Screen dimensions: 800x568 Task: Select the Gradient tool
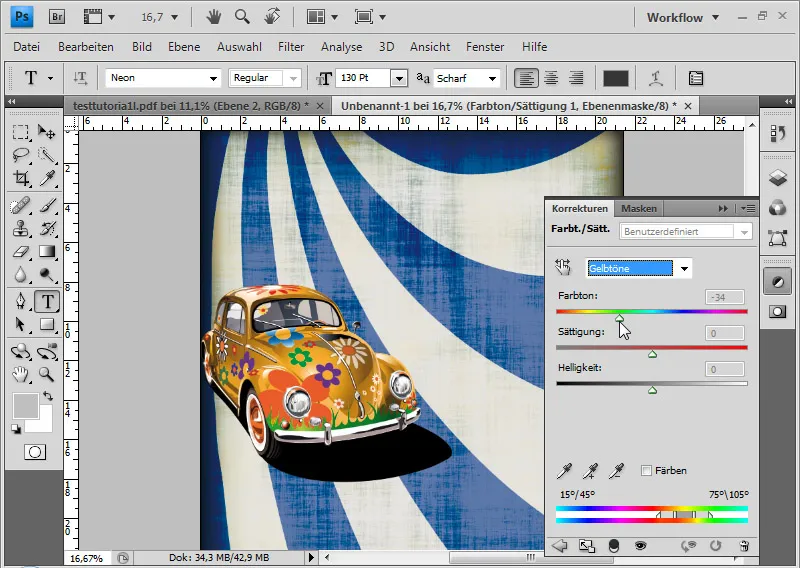pos(46,252)
